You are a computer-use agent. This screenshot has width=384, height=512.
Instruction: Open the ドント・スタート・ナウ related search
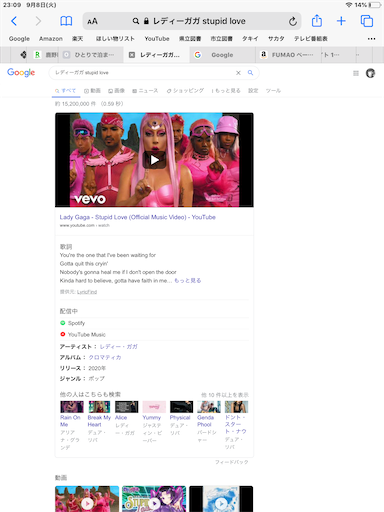pos(236,425)
